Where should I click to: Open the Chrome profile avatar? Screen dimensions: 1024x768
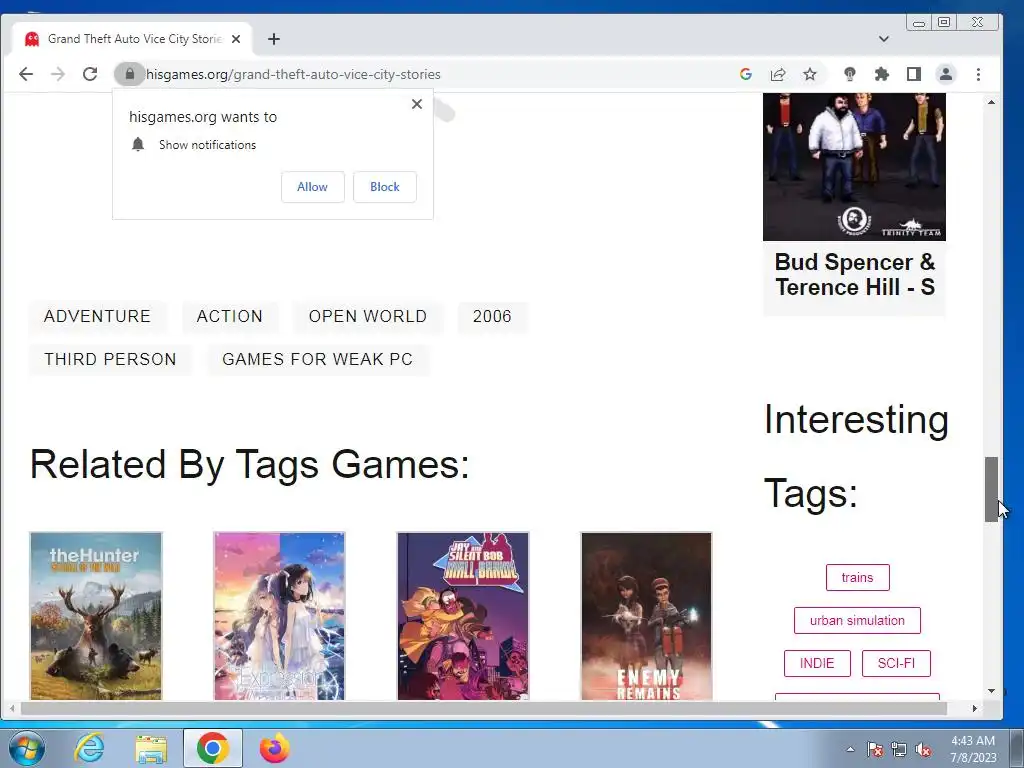point(946,74)
